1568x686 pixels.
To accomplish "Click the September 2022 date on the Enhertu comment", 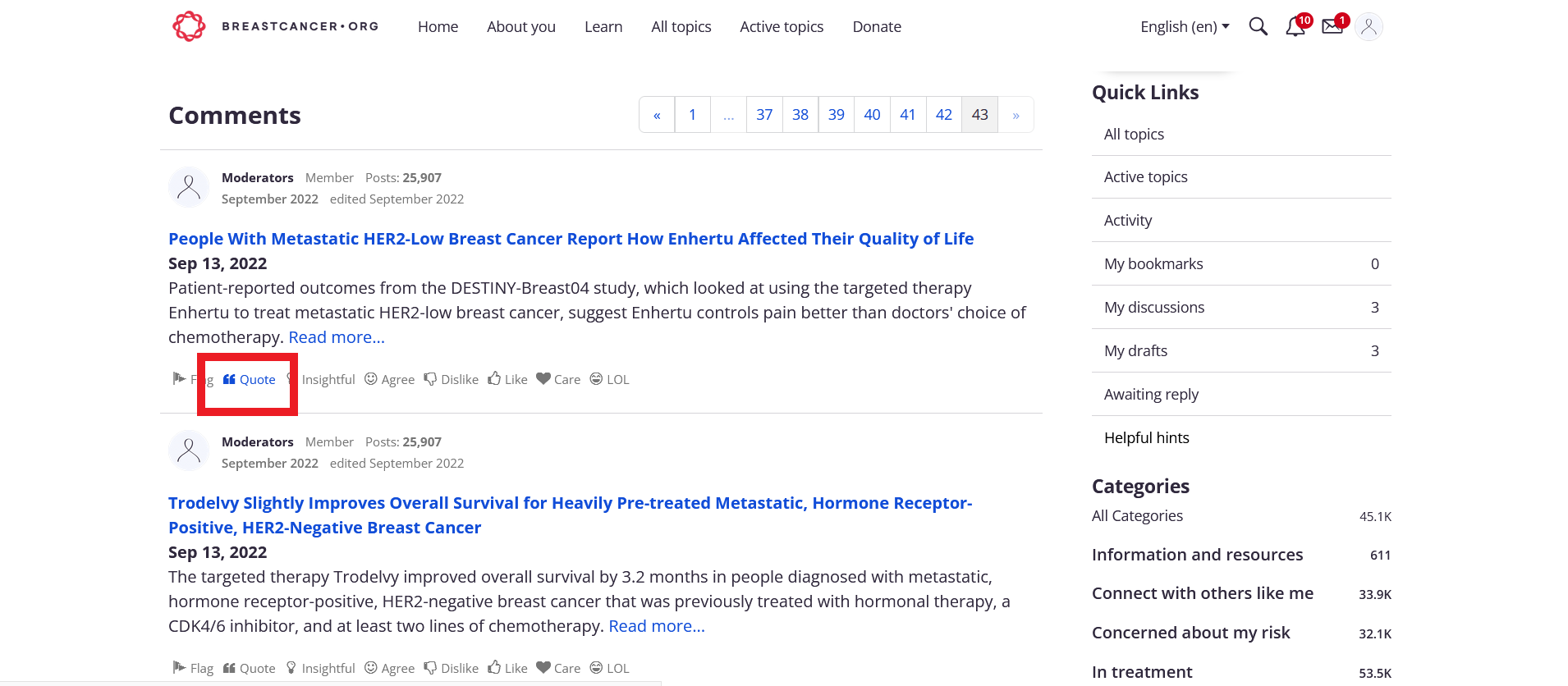I will pos(270,199).
